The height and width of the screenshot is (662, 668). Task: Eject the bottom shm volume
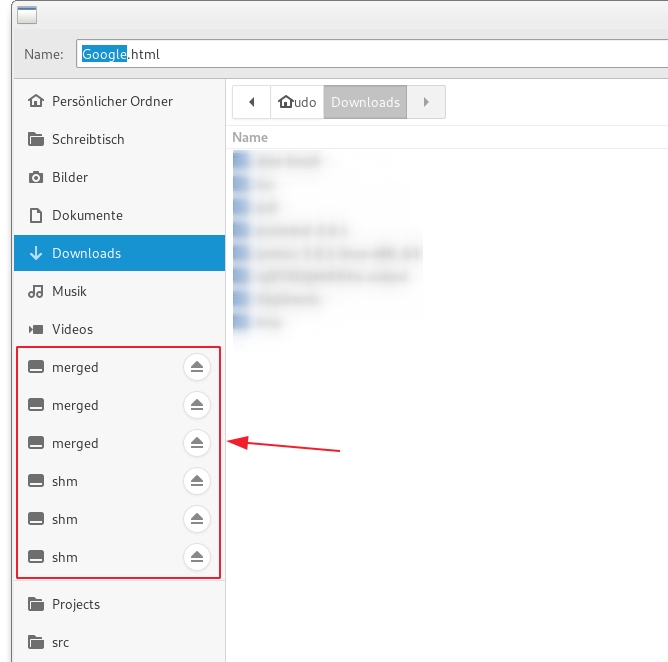click(x=197, y=557)
